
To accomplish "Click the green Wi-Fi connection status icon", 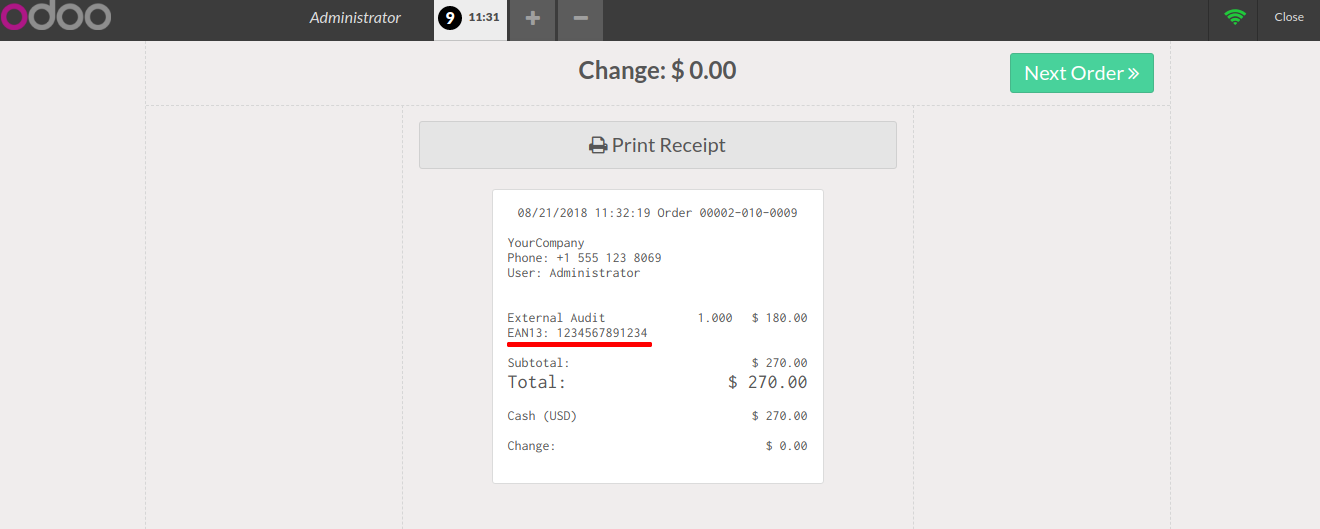I will click(x=1235, y=17).
